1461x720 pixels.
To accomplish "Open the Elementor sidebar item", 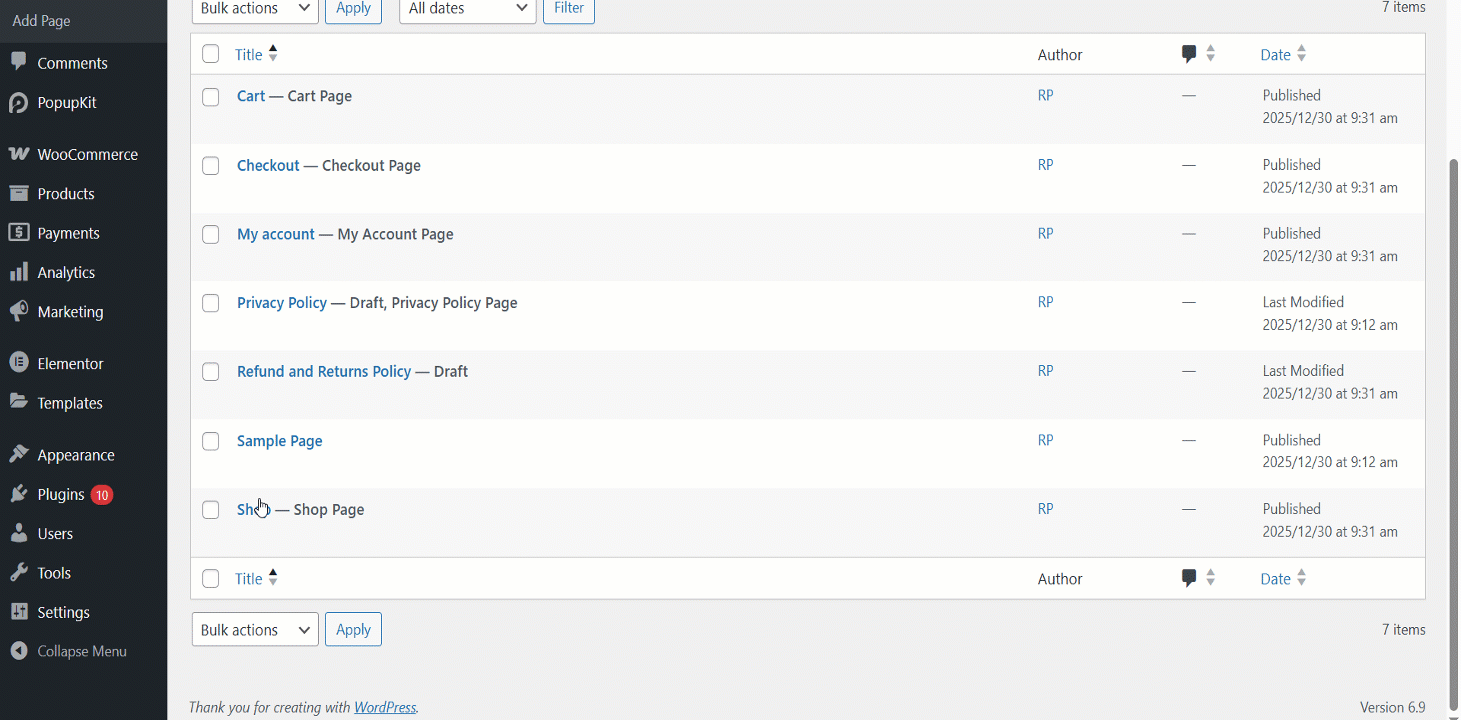I will 70,362.
